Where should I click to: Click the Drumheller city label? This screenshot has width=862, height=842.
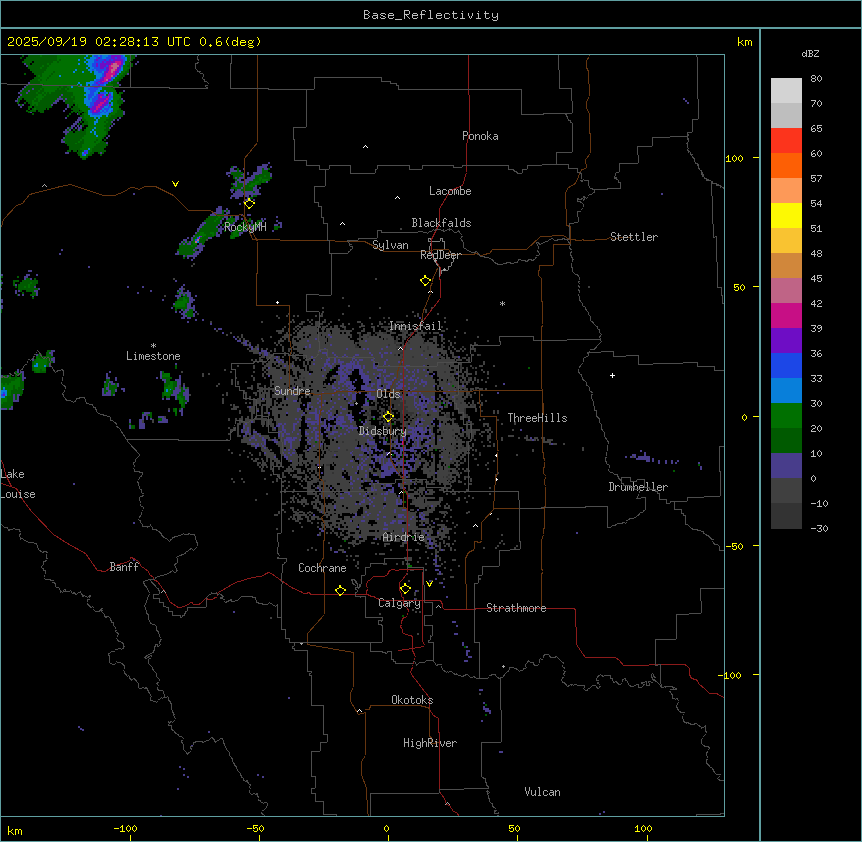[637, 487]
